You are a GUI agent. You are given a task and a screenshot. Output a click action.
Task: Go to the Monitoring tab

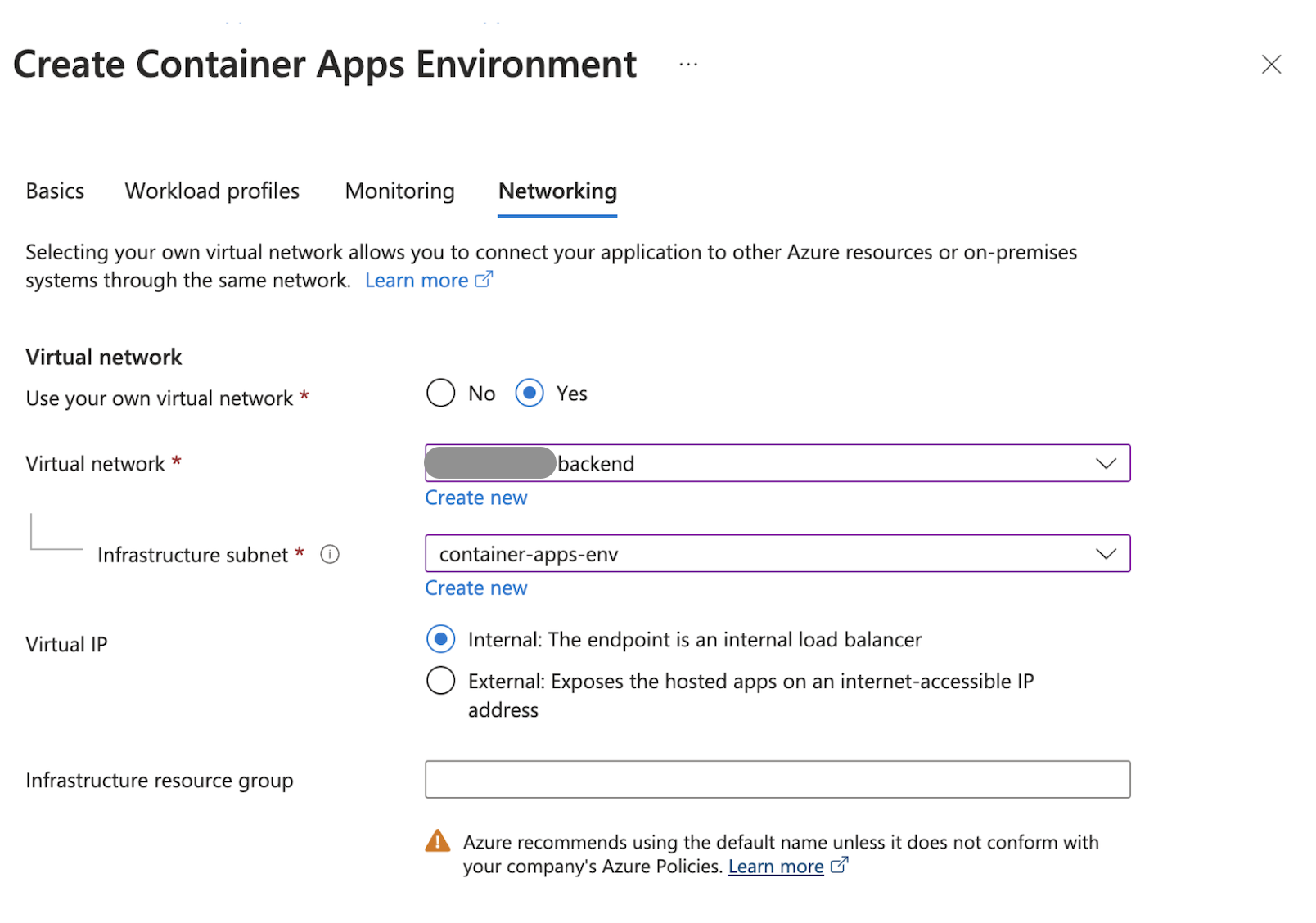pyautogui.click(x=399, y=191)
